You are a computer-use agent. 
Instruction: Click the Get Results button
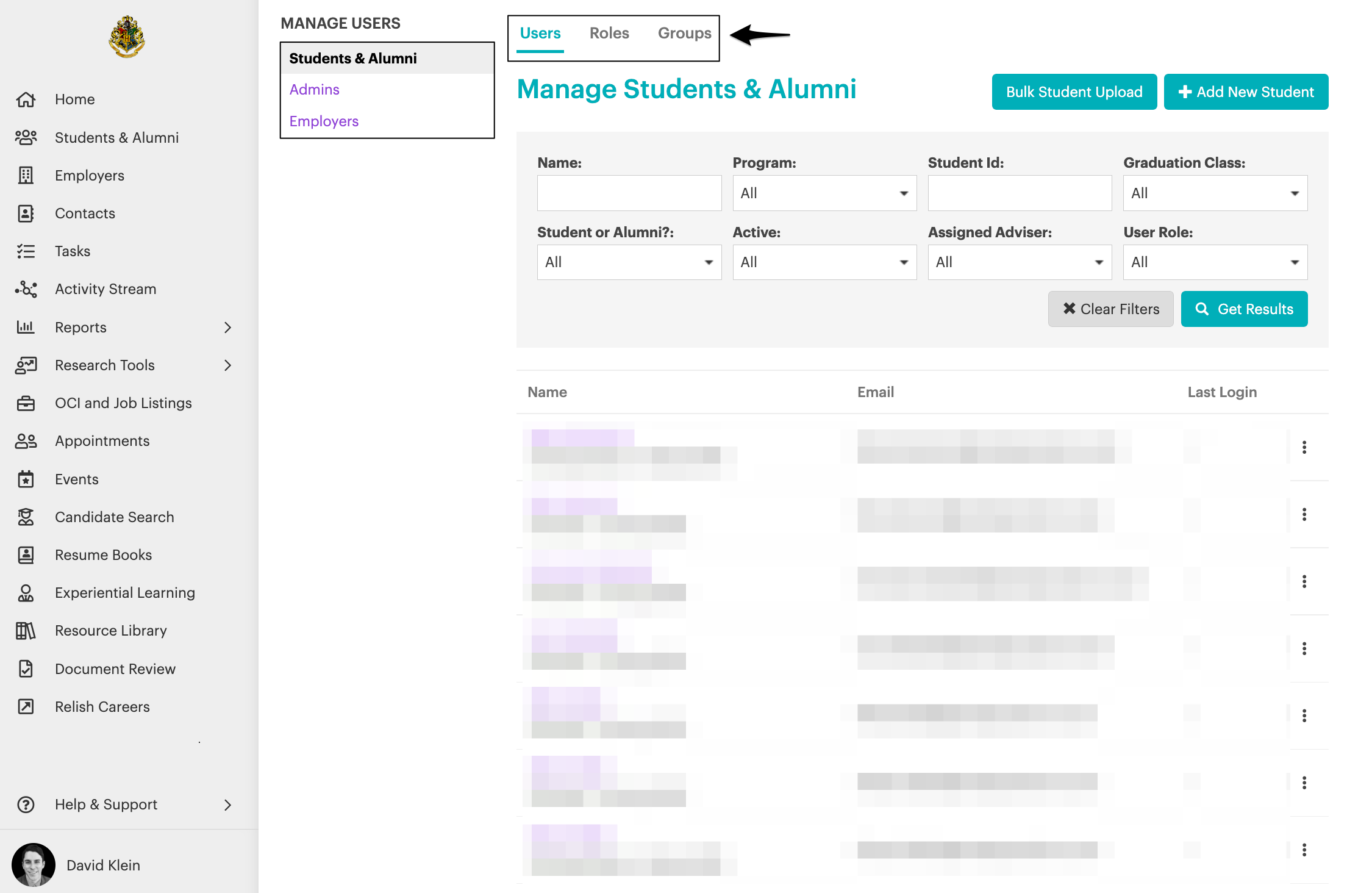pyautogui.click(x=1244, y=309)
